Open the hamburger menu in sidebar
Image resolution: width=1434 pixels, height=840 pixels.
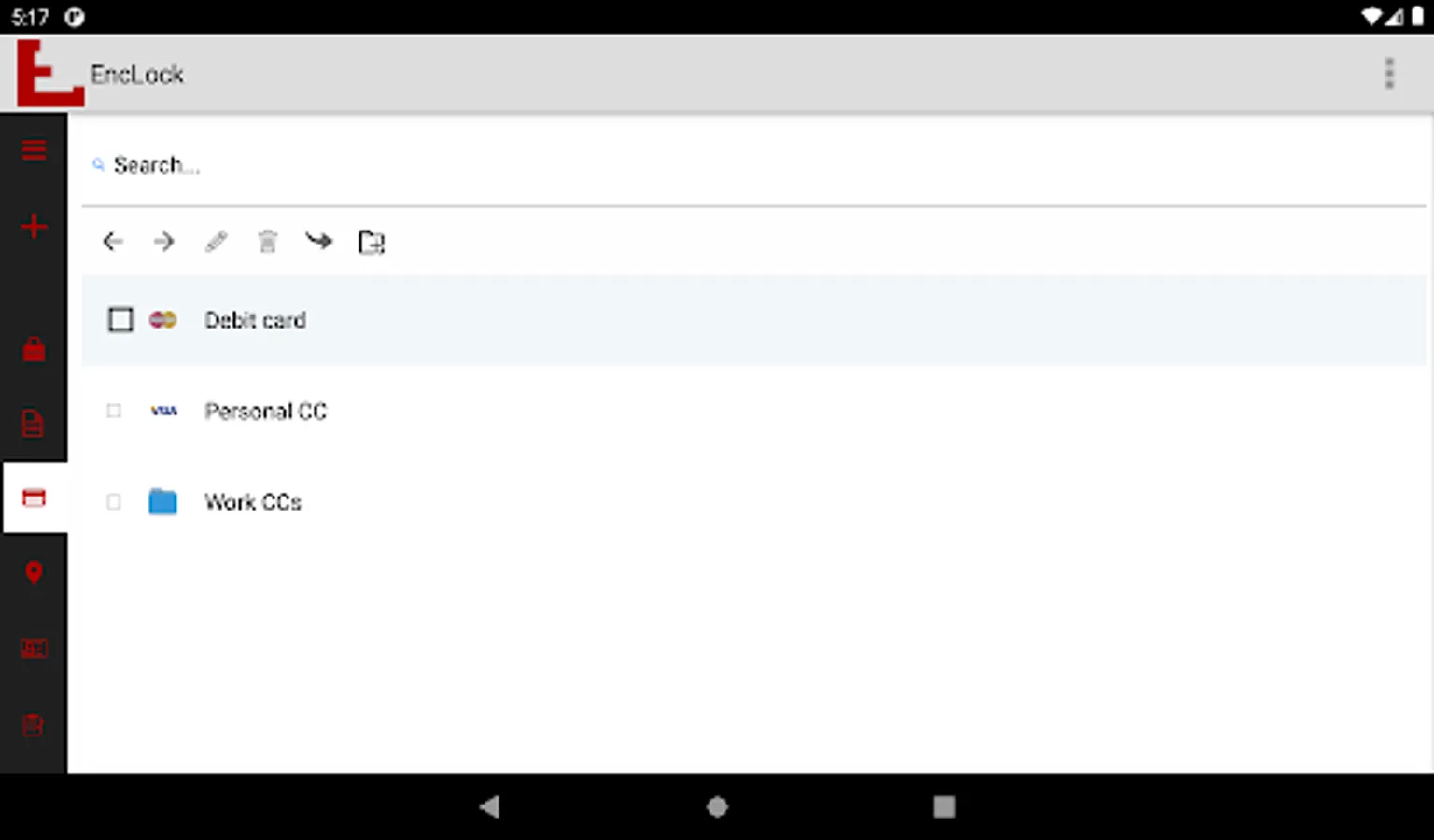(34, 149)
